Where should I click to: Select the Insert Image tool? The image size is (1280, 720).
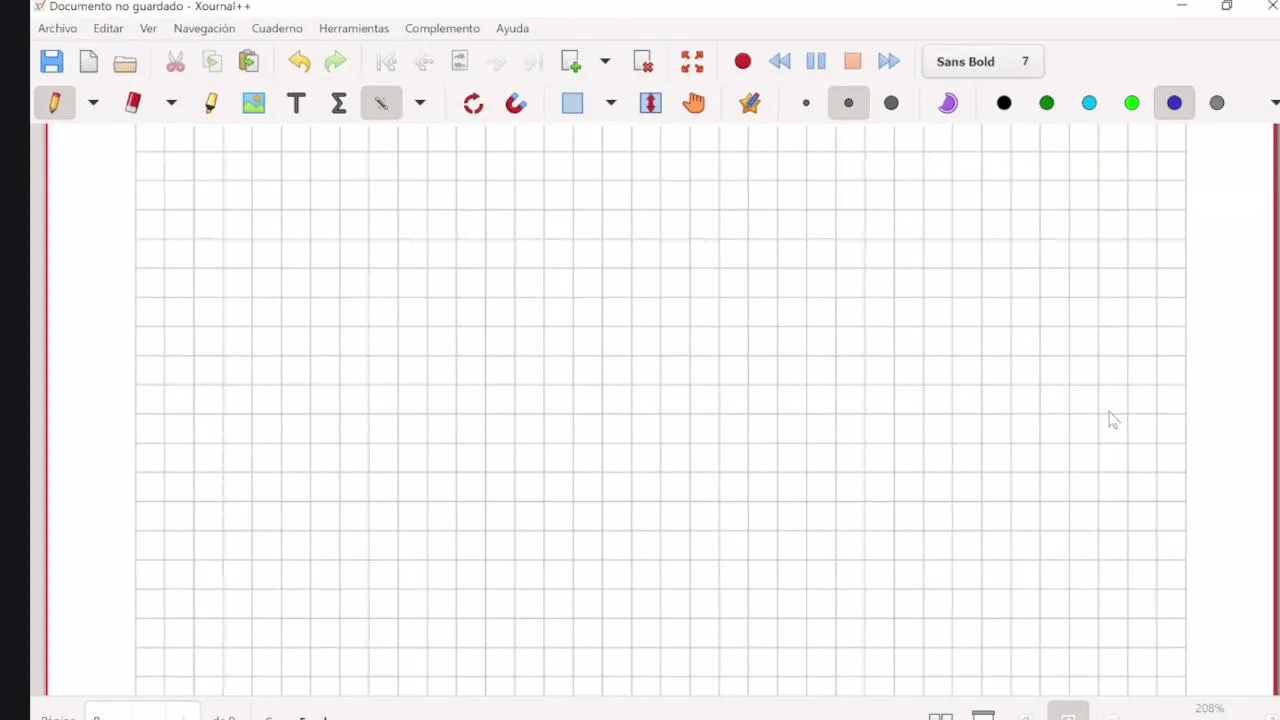click(254, 103)
